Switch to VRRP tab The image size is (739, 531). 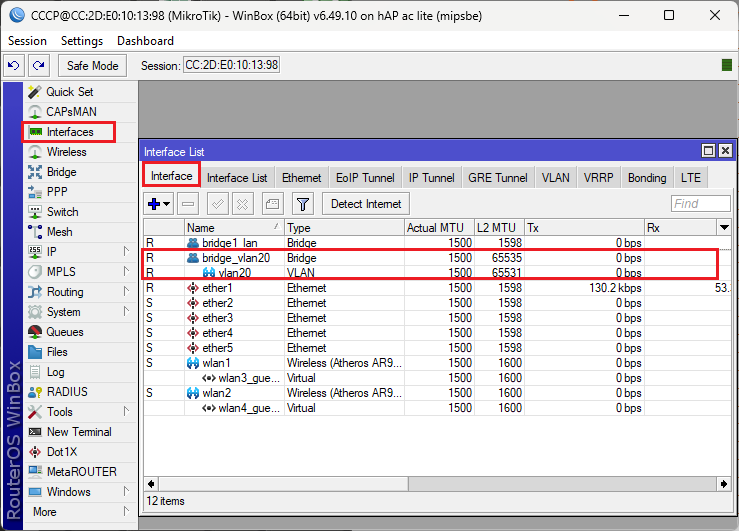pos(599,178)
